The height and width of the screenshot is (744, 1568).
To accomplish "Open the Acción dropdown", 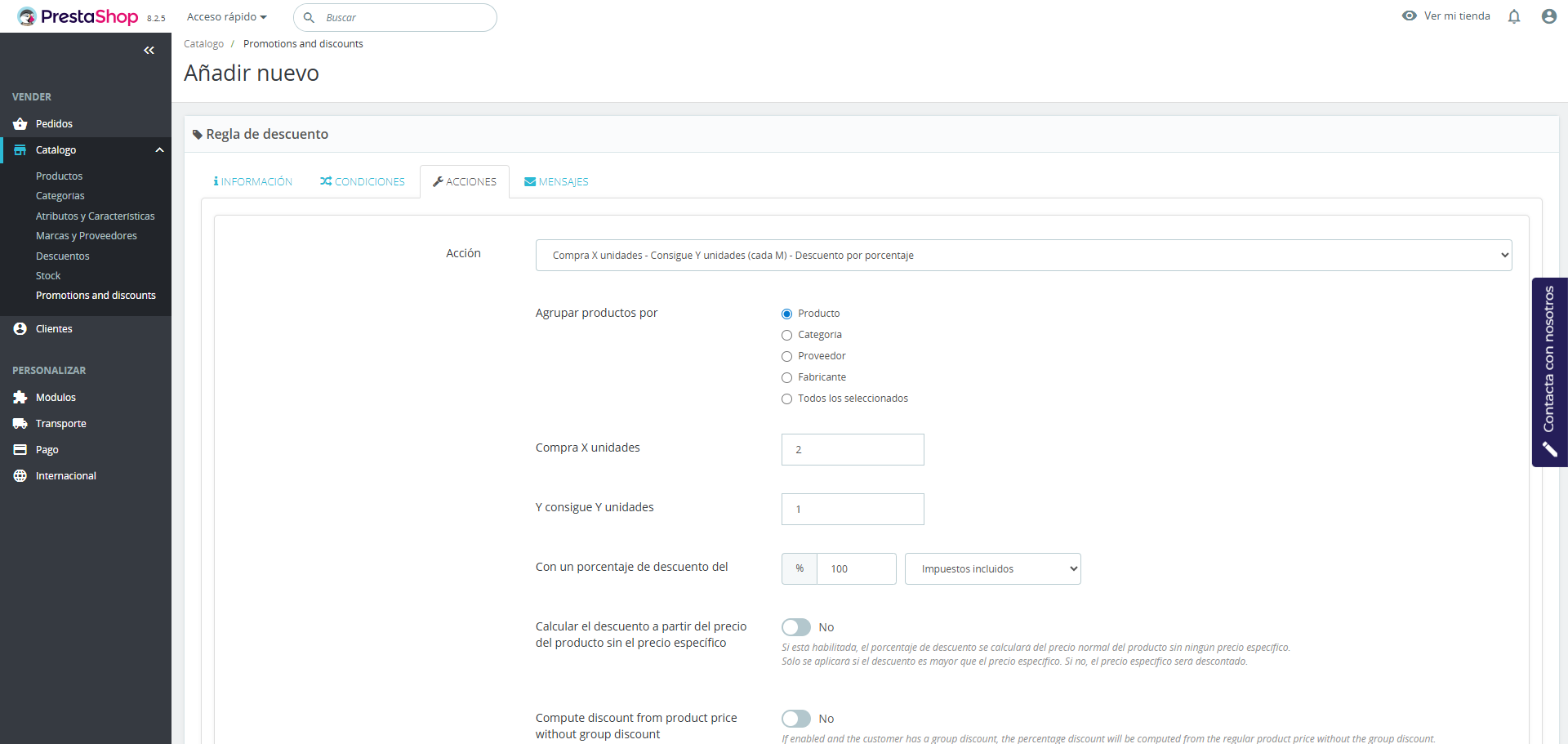I will (x=1024, y=256).
